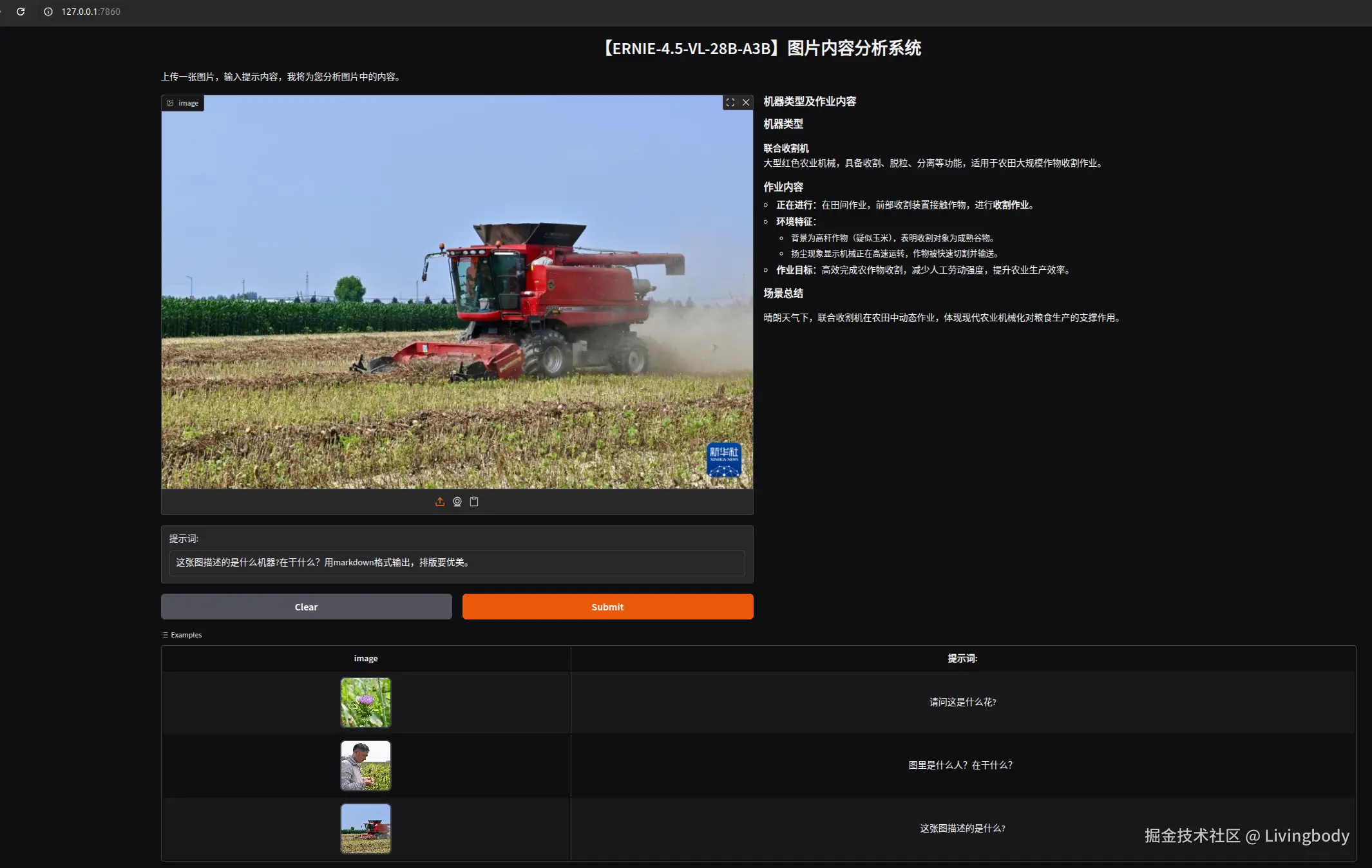Click the site info icon beside the URL

48,12
